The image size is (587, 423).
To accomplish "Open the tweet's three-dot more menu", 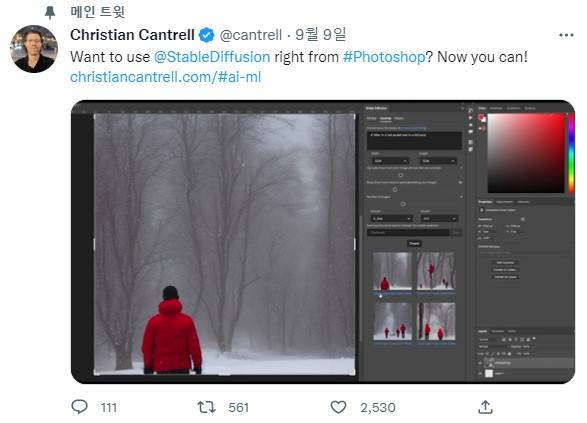I will (566, 35).
